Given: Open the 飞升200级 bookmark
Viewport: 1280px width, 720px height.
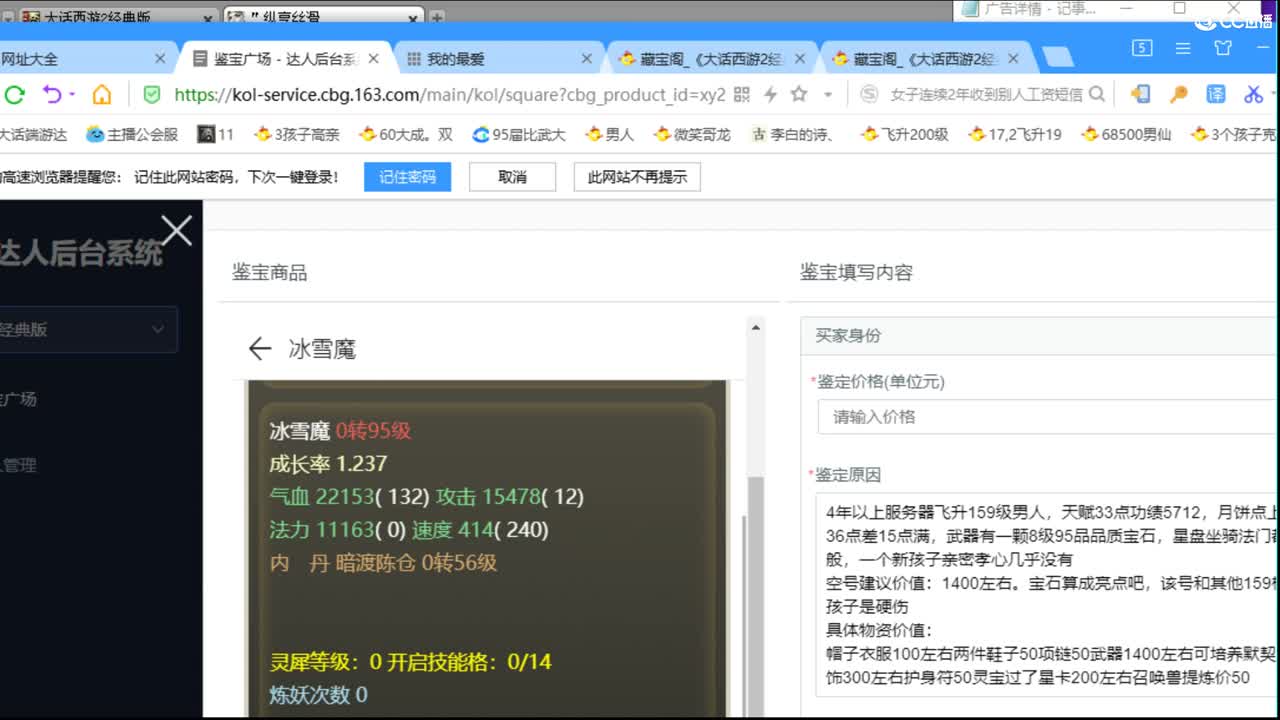Looking at the screenshot, I should pos(904,134).
